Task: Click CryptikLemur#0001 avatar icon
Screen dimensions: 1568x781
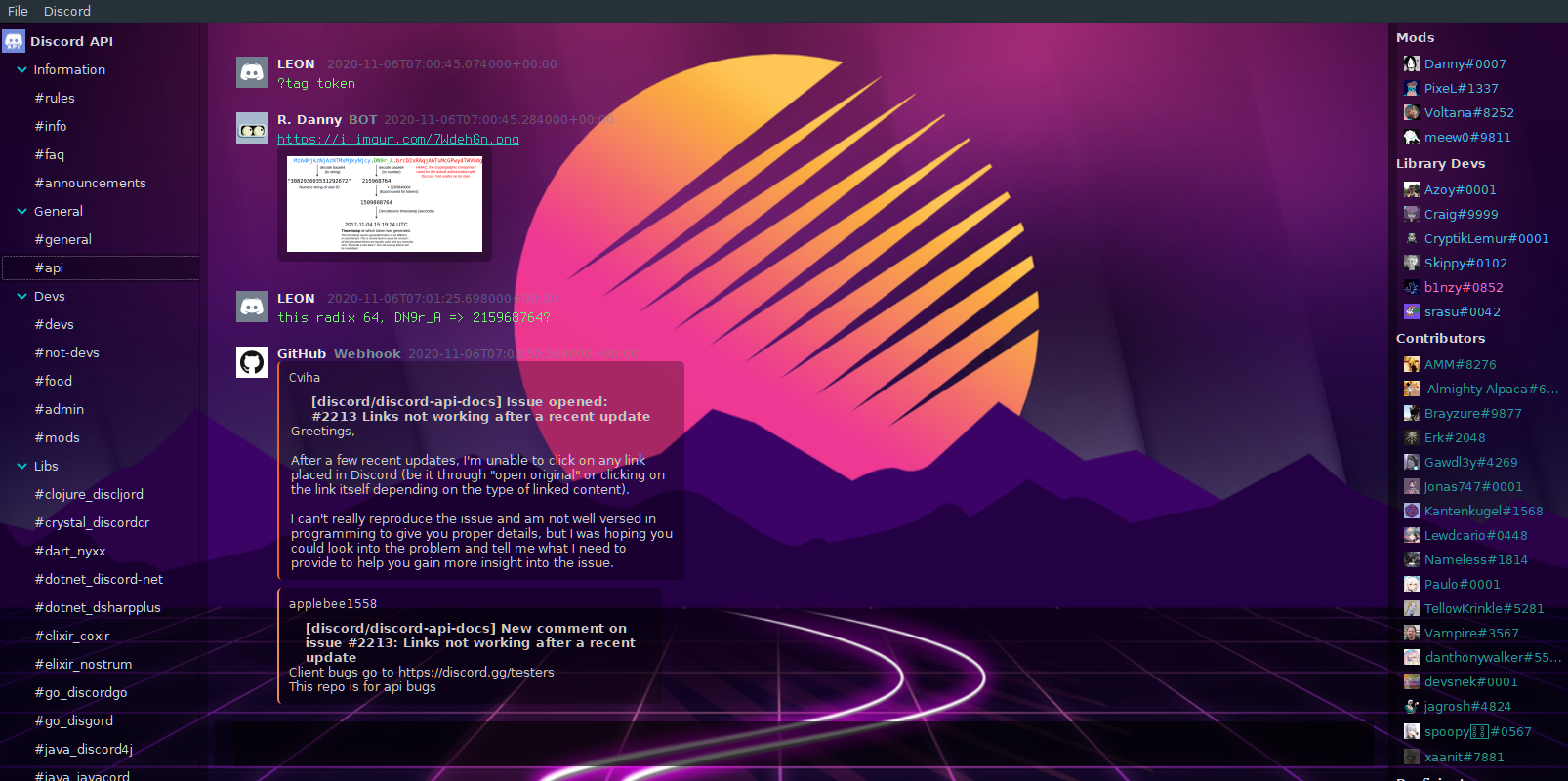Action: (1412, 238)
